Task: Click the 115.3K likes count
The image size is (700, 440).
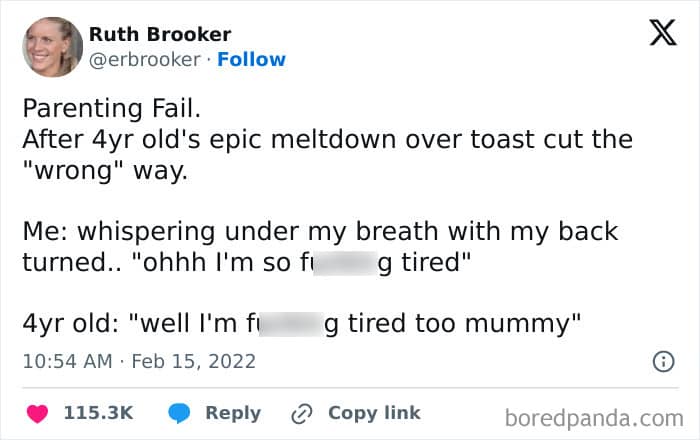Action: 98,413
